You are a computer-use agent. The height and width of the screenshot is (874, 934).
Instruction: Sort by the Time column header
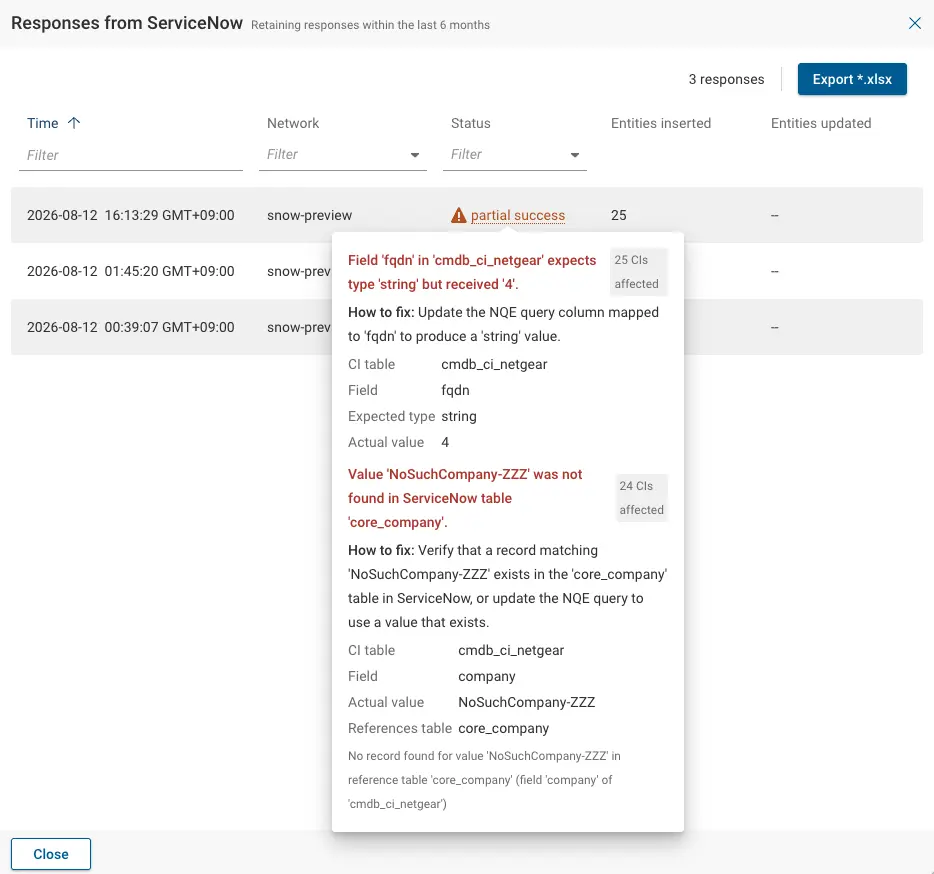click(x=43, y=123)
